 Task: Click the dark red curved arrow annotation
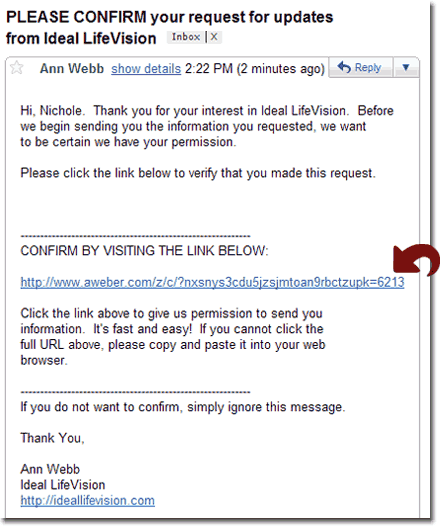(x=416, y=260)
